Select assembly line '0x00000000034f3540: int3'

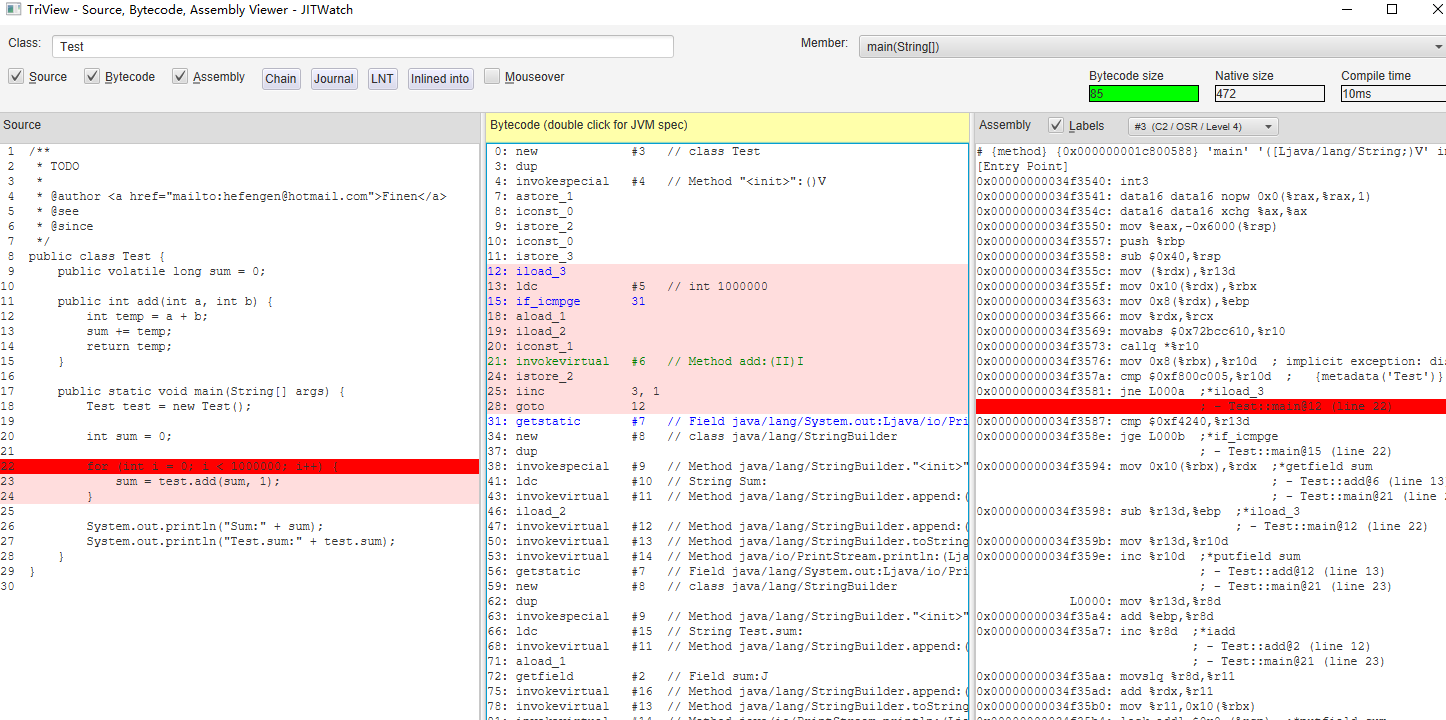1210,181
